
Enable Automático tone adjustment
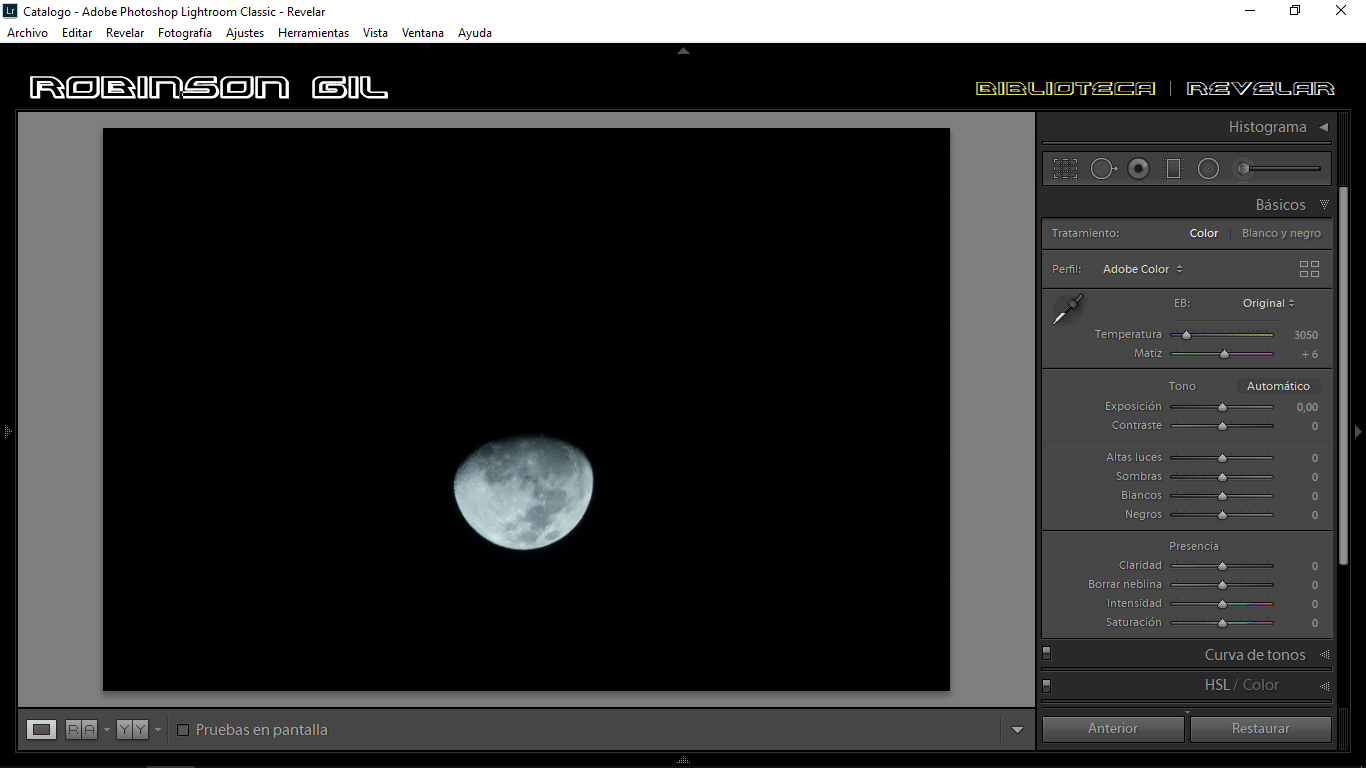click(1279, 385)
